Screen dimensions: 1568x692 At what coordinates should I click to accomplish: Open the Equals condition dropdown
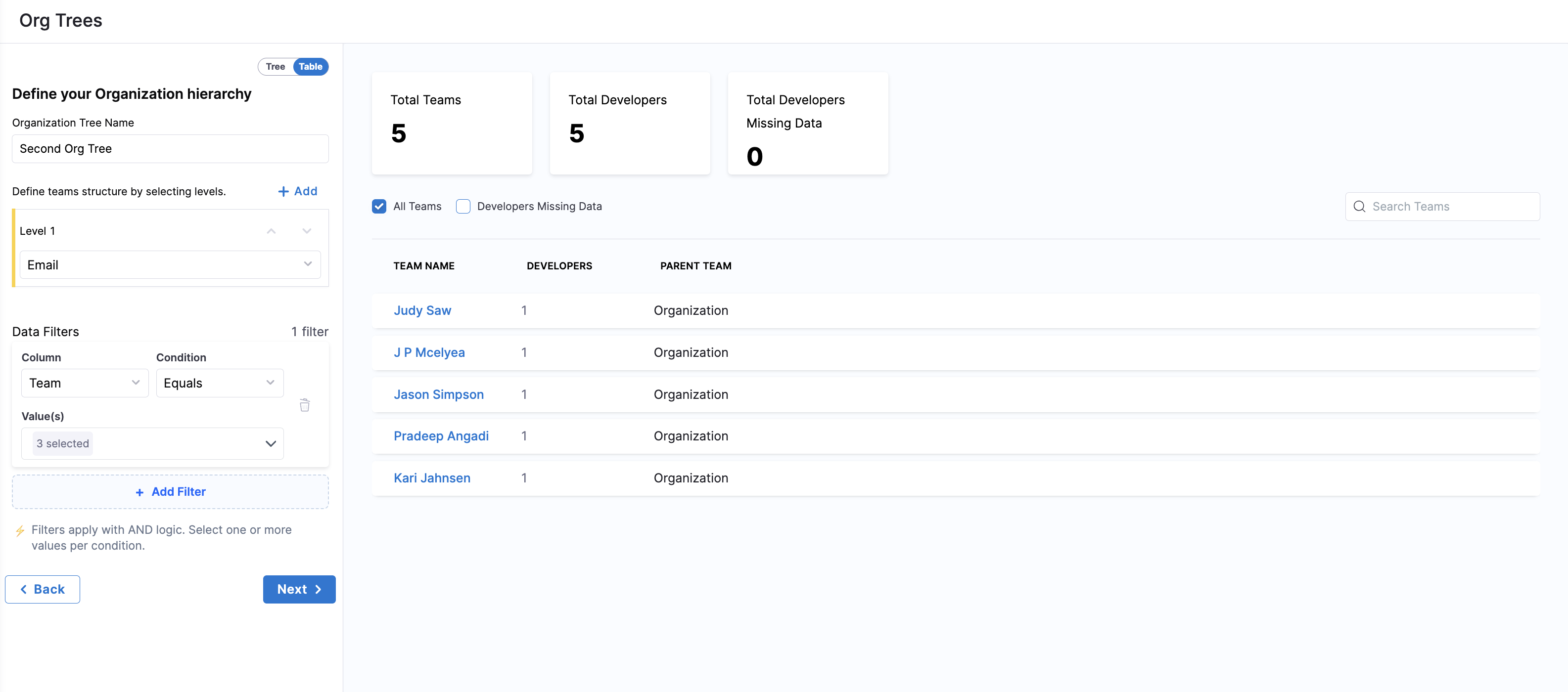click(x=219, y=383)
